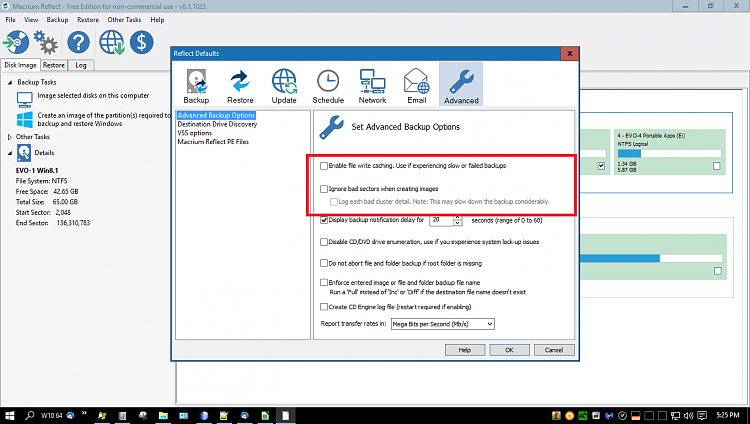The image size is (750, 424).
Task: Open File Explorer from the taskbar
Action: (163, 415)
